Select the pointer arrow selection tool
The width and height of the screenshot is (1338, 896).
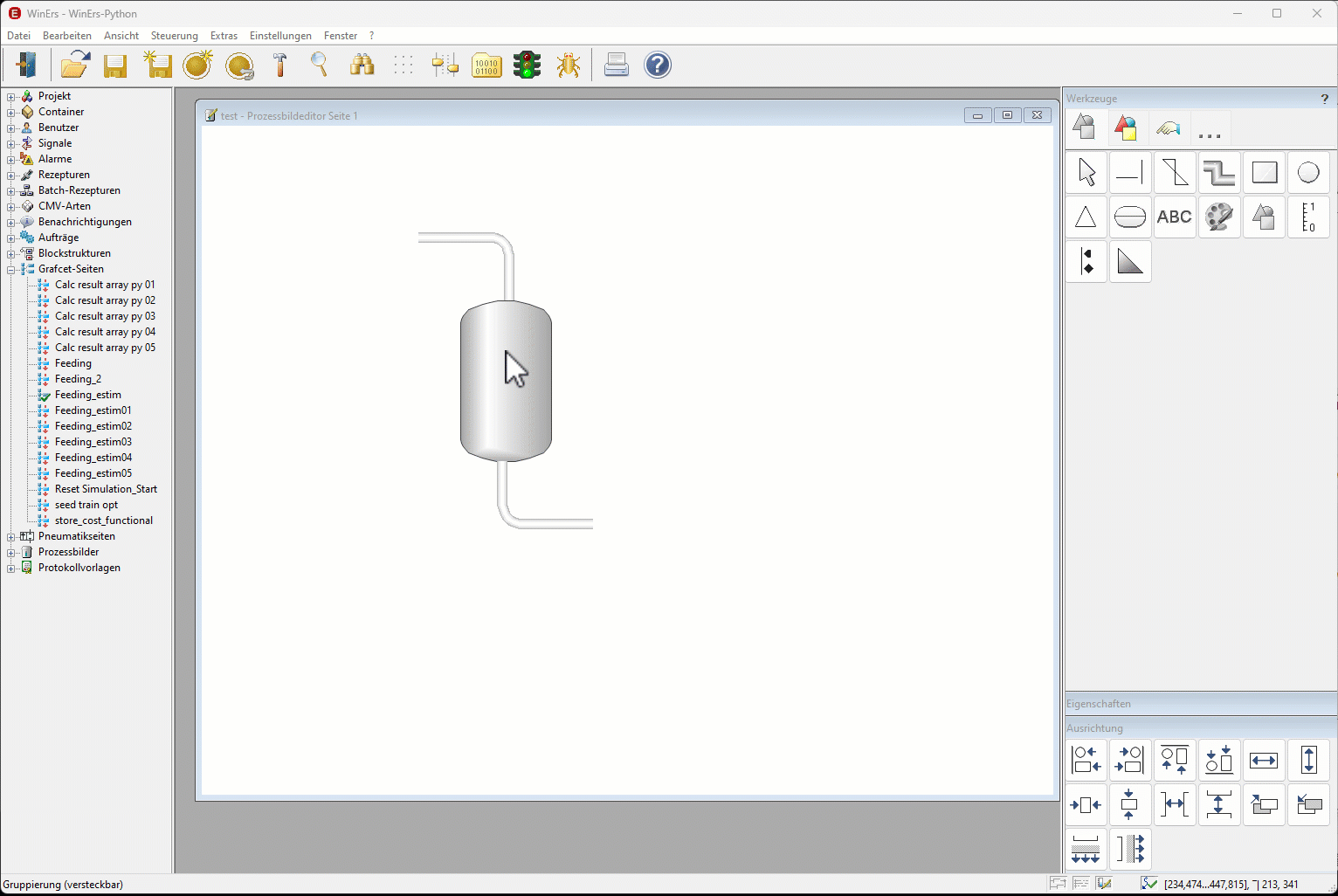[1086, 173]
